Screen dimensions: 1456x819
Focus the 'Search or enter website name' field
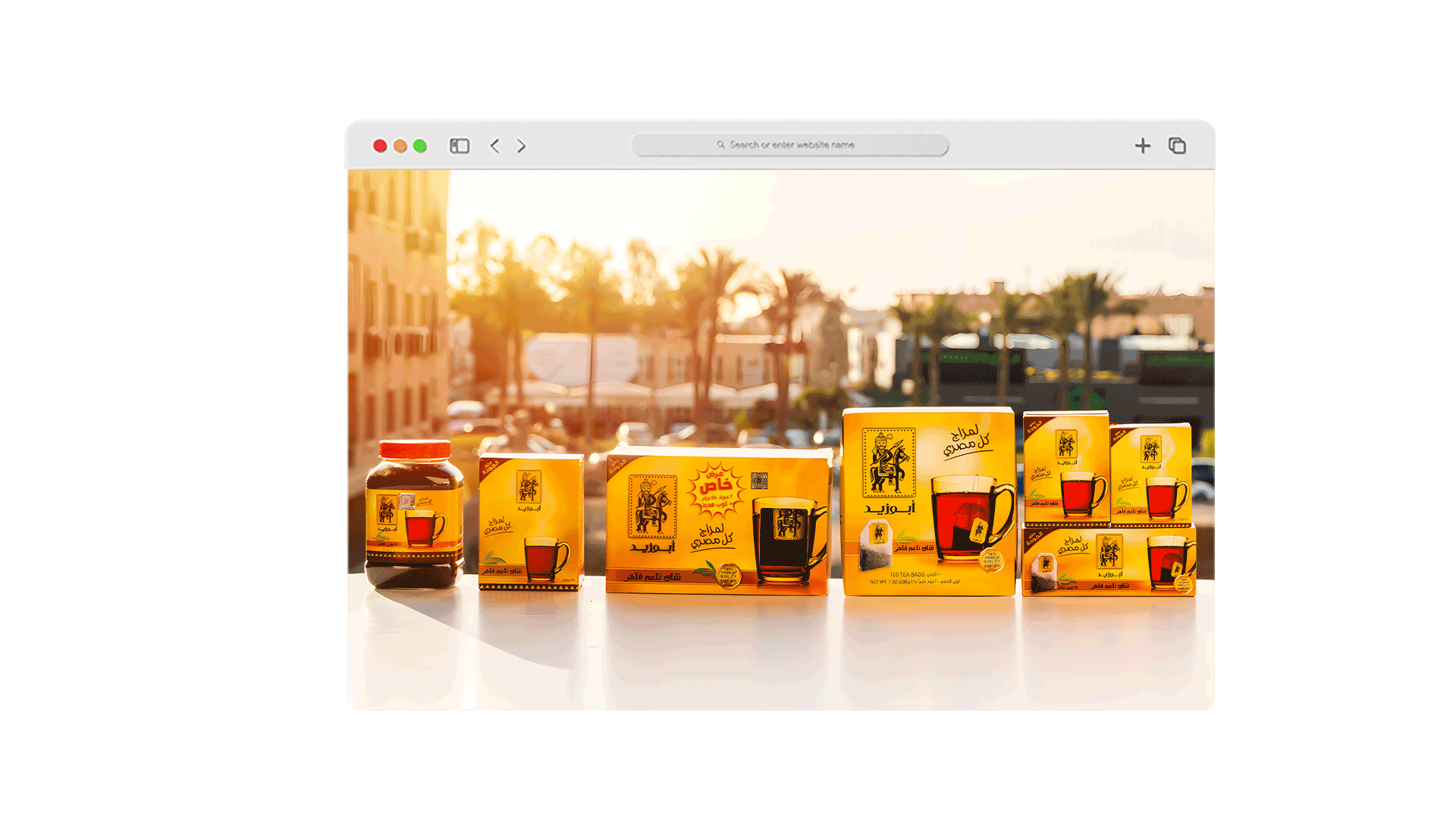point(792,145)
